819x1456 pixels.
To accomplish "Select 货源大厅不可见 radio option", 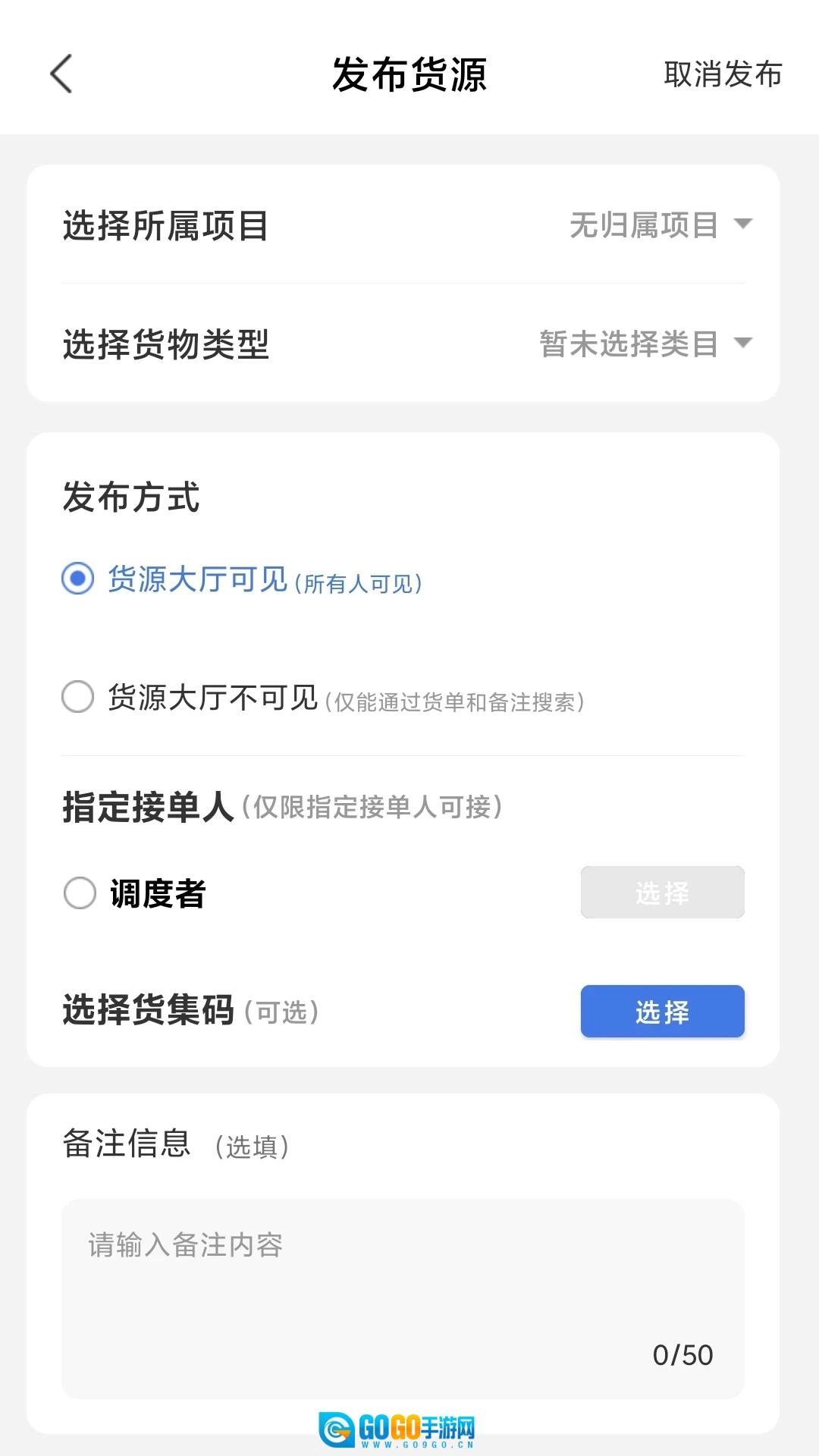I will click(78, 697).
